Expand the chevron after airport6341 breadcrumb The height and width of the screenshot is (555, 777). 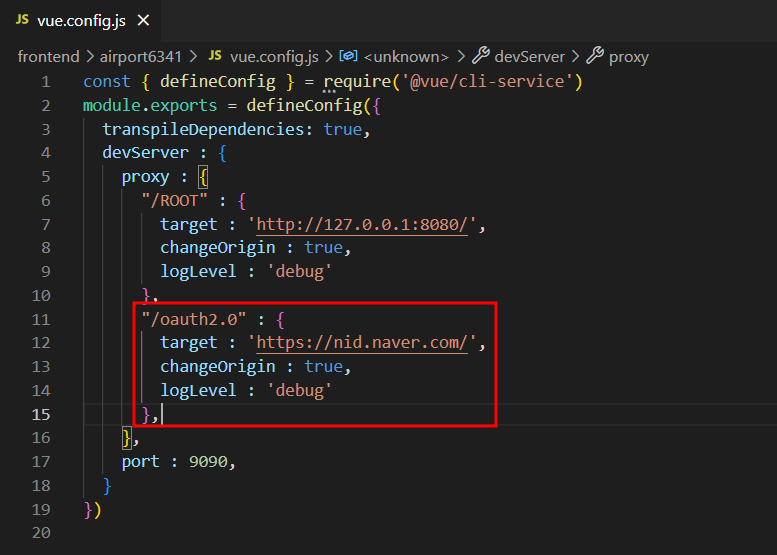pos(193,56)
